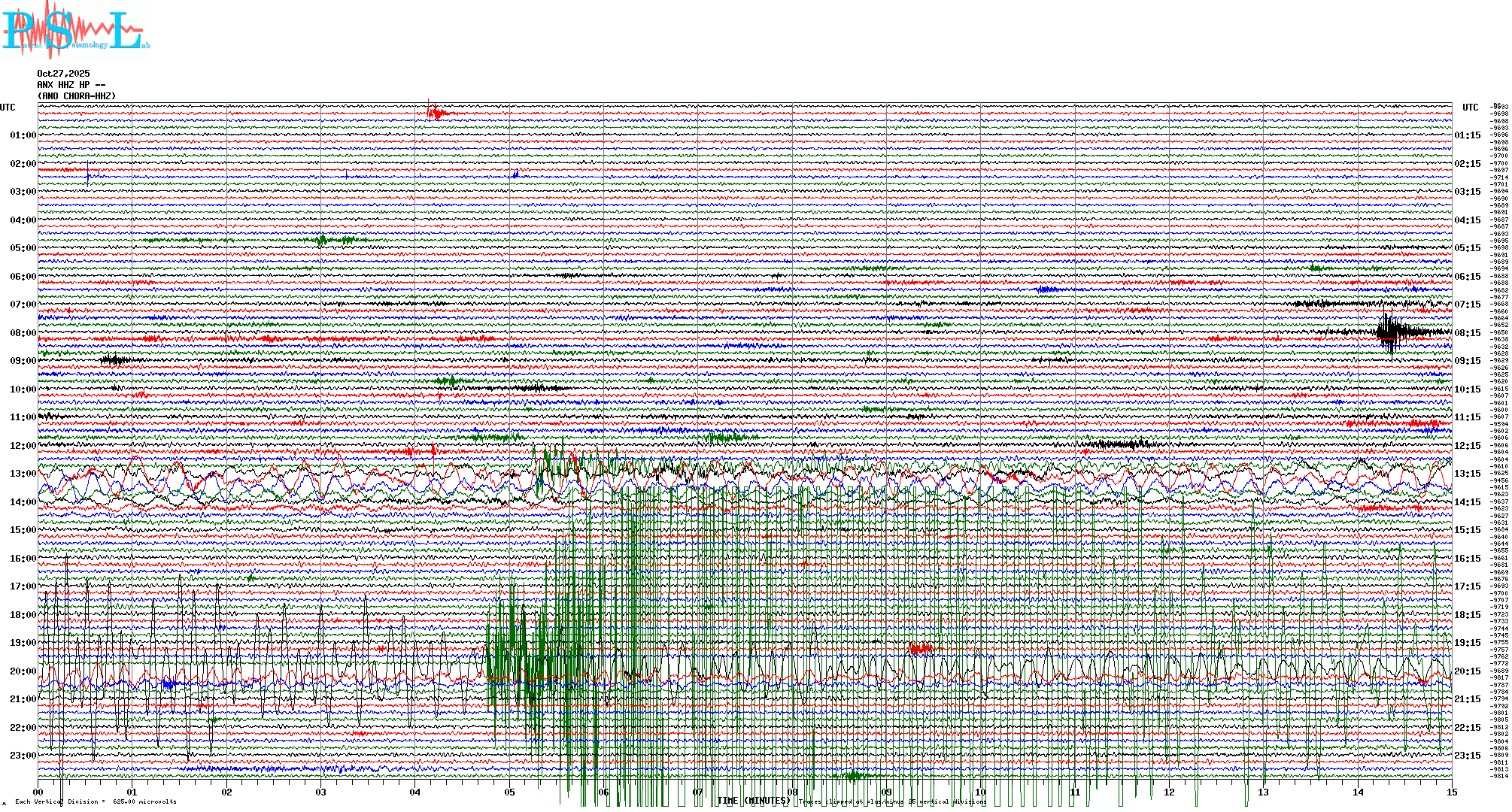Click the PSL Seismology Lab logo
This screenshot has width=1512, height=812.
pyautogui.click(x=75, y=30)
